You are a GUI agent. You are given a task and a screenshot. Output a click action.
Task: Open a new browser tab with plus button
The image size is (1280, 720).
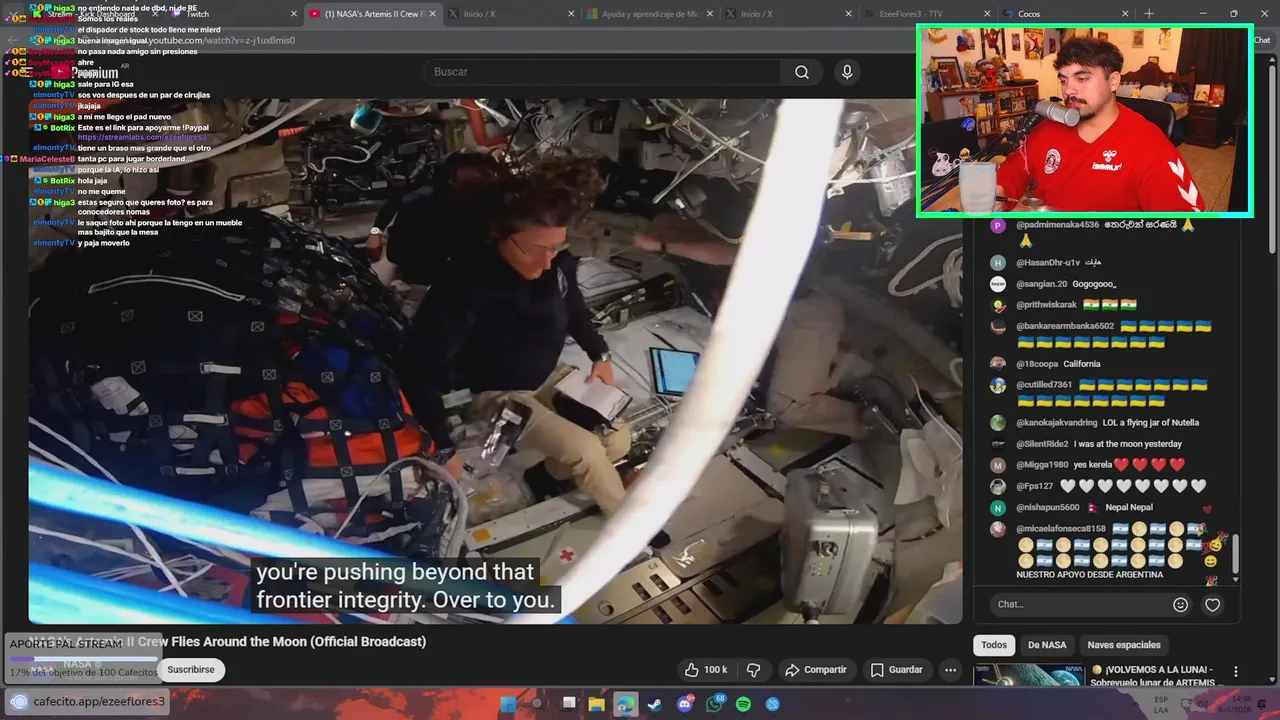pos(1149,14)
